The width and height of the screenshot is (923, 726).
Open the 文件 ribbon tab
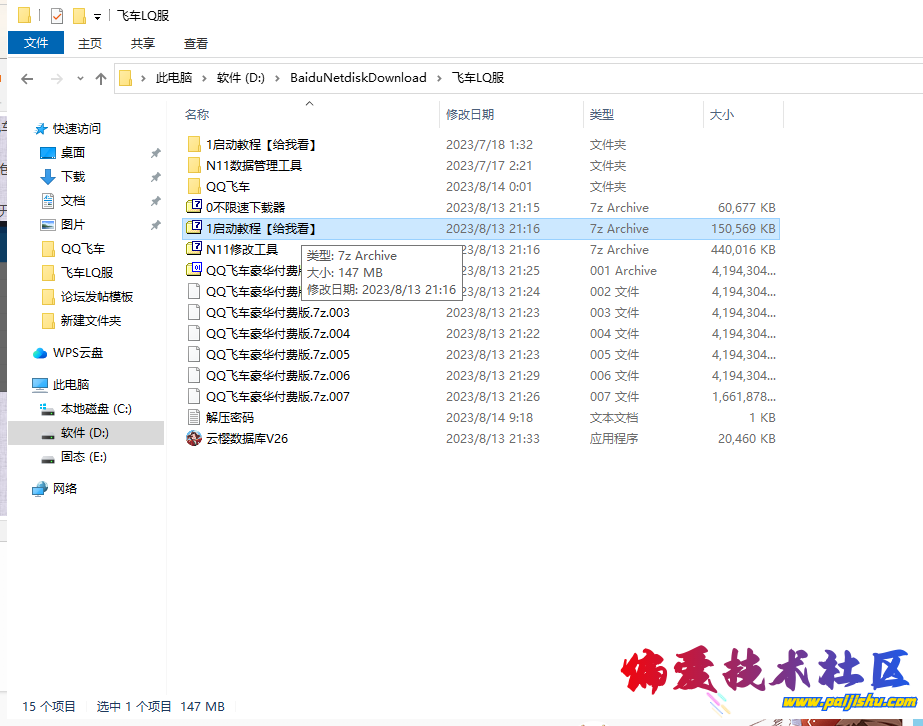36,43
